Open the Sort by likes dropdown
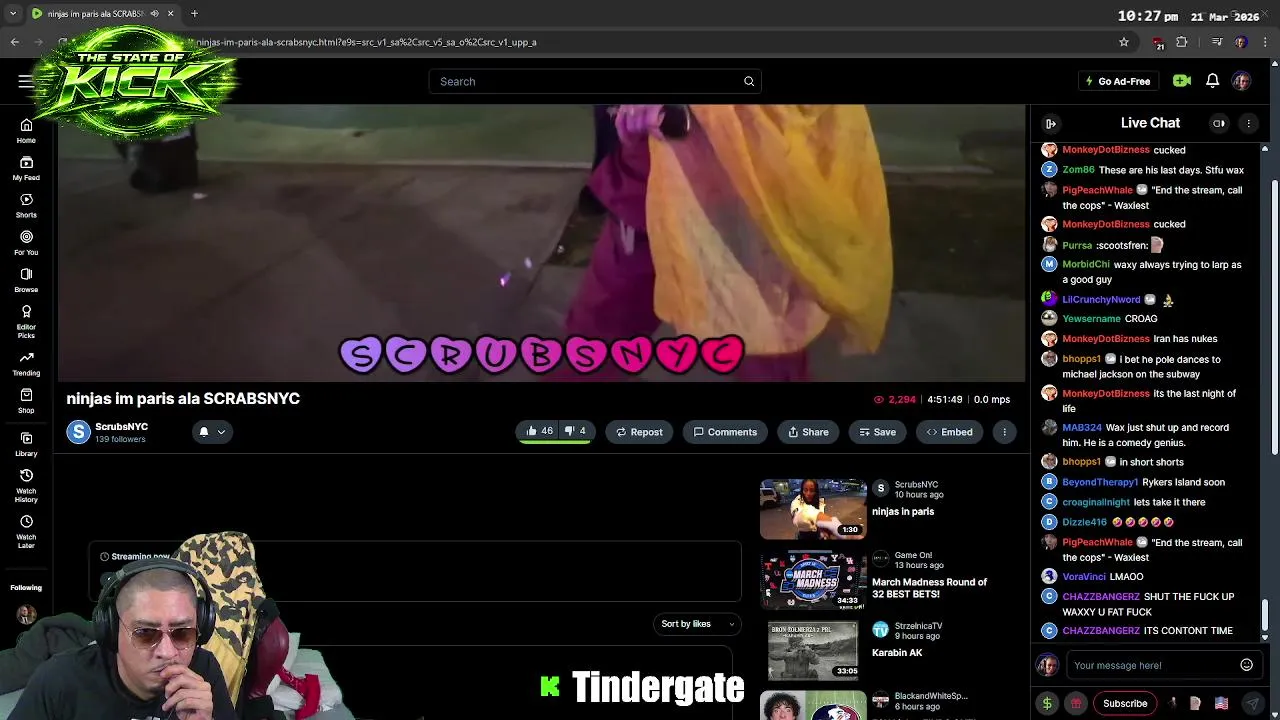This screenshot has height=720, width=1280. tap(697, 624)
